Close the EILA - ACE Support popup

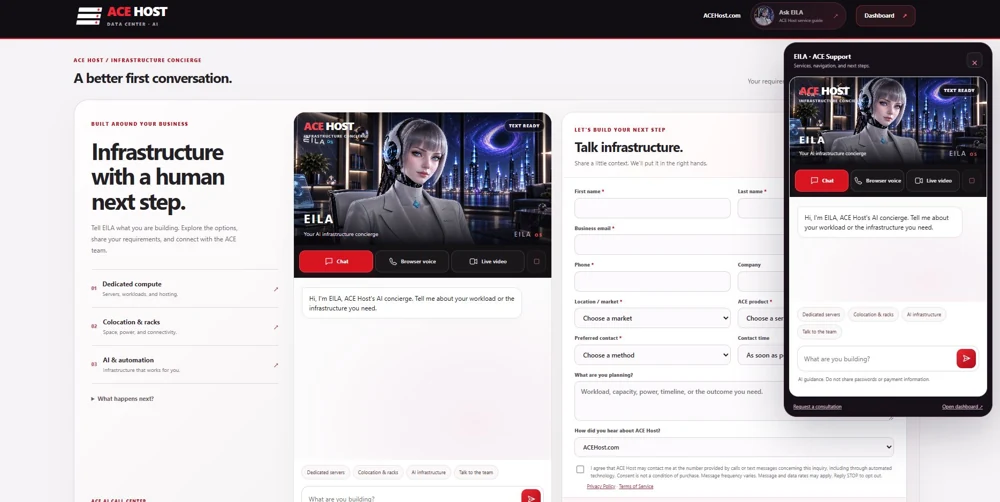click(x=974, y=62)
